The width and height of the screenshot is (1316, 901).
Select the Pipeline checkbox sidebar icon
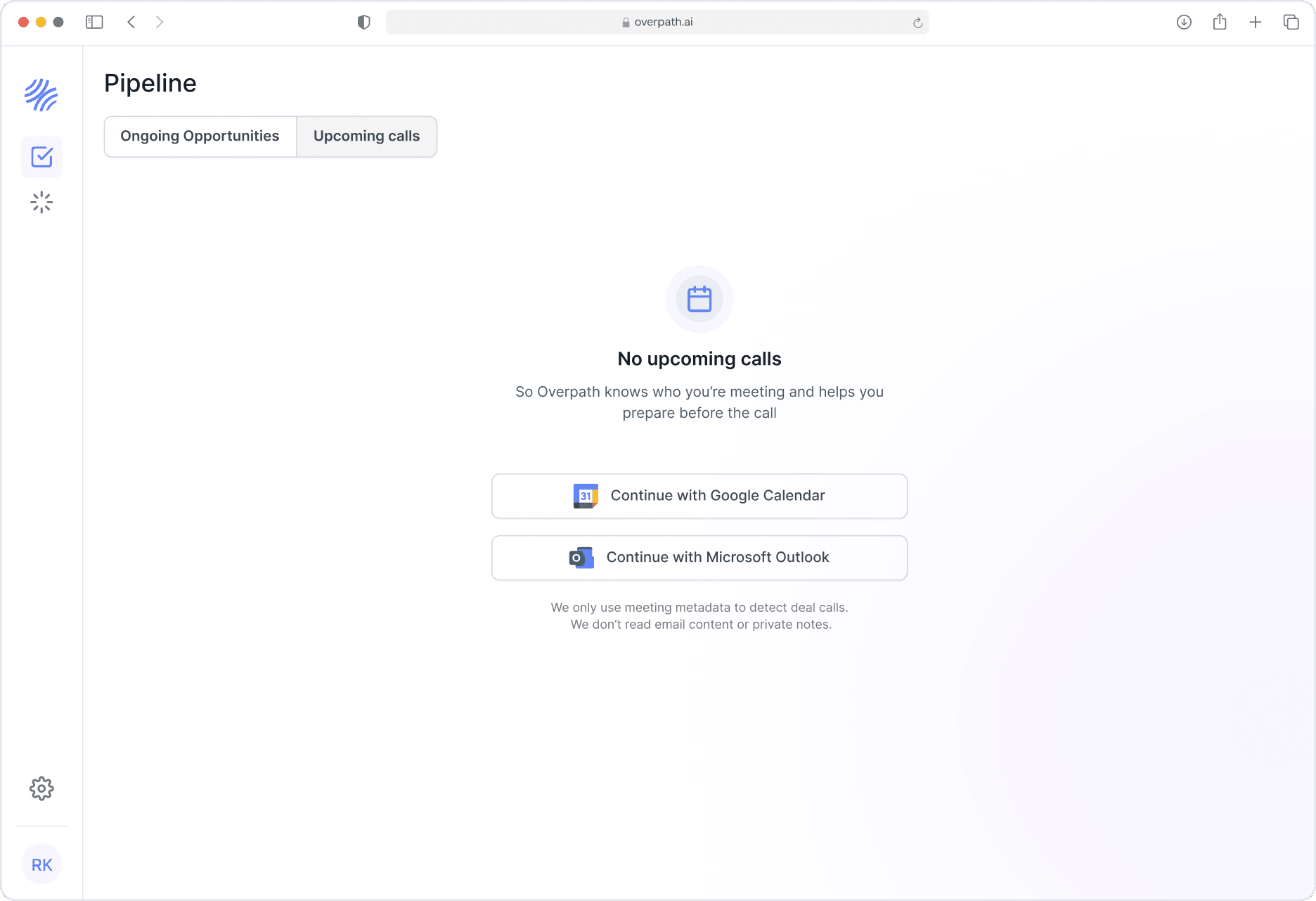(x=41, y=157)
